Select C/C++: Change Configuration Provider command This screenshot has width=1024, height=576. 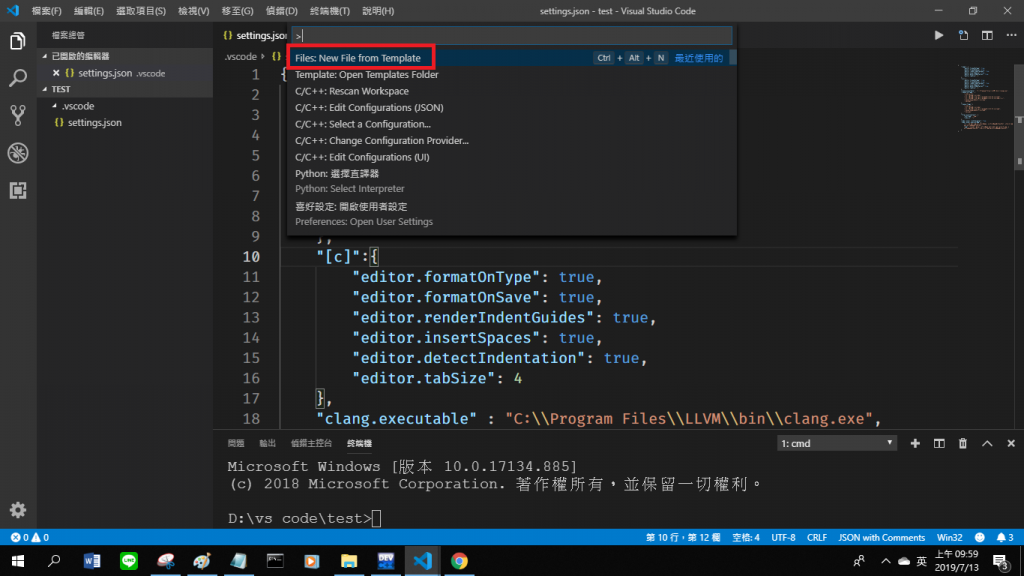tap(512, 140)
